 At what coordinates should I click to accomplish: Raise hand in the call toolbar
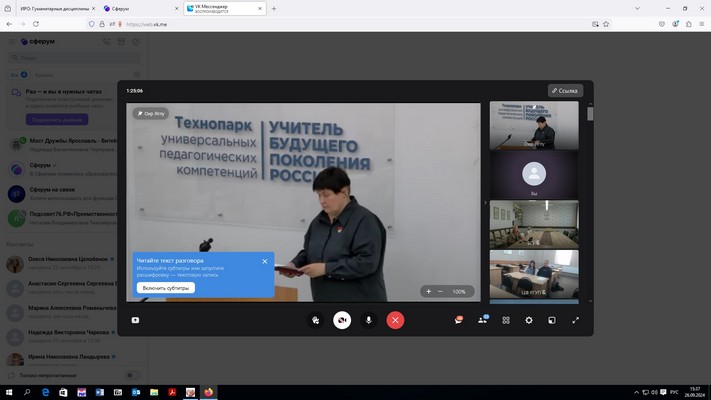(x=316, y=320)
